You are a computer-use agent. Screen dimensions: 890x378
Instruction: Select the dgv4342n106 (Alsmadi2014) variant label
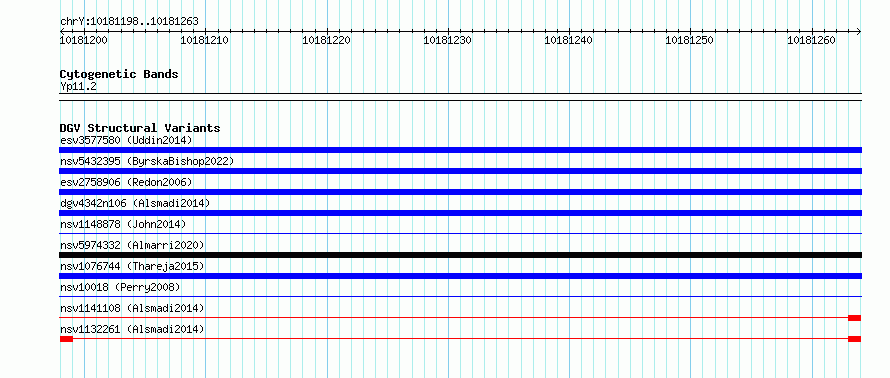click(x=135, y=203)
